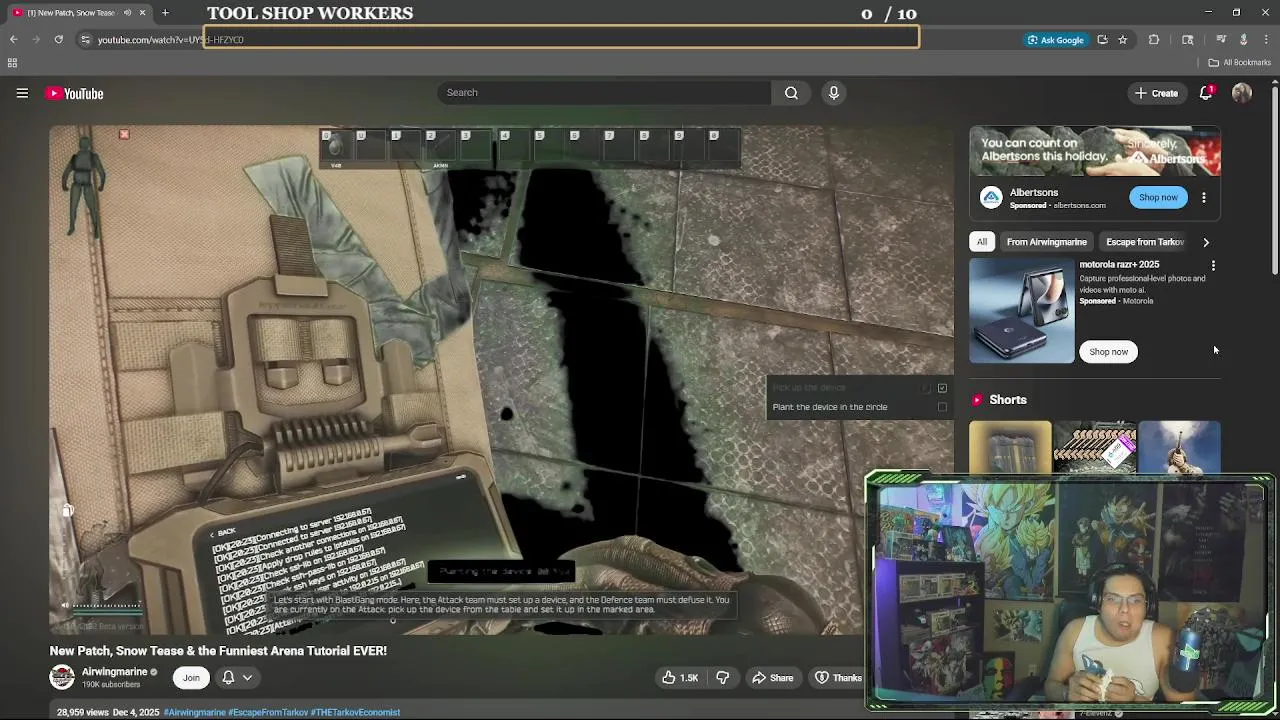Click Albertsons Shop now button

click(x=1158, y=198)
